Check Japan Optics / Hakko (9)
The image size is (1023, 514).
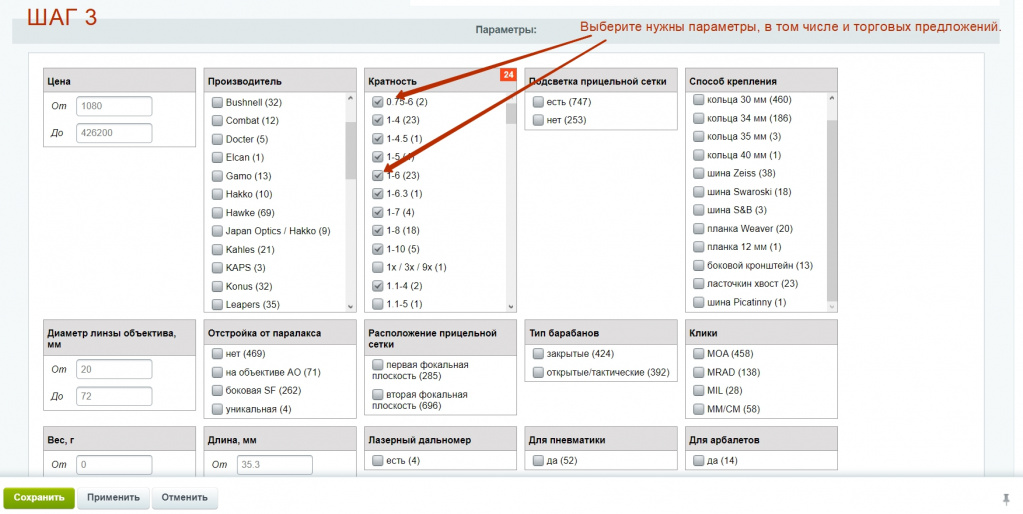click(x=217, y=231)
